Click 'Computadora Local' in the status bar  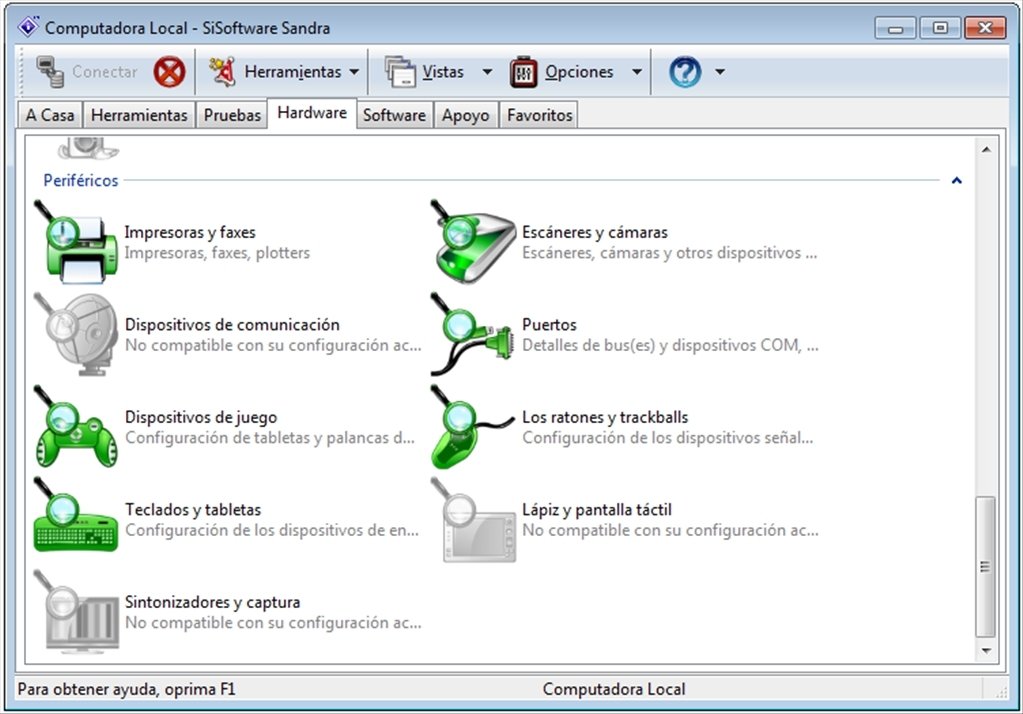click(614, 689)
